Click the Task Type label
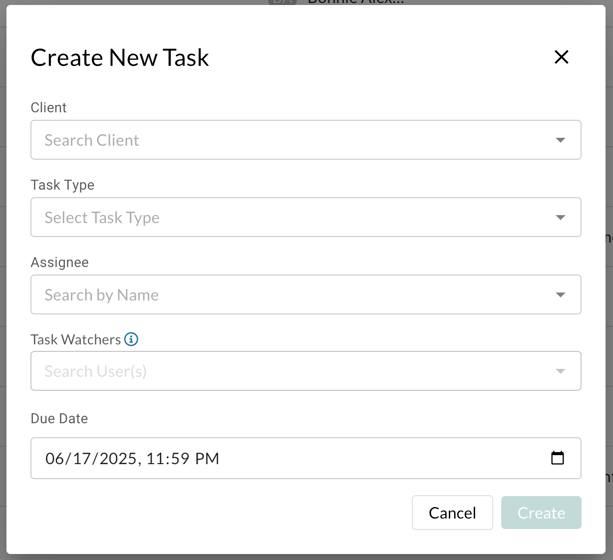613x560 pixels. pos(63,185)
